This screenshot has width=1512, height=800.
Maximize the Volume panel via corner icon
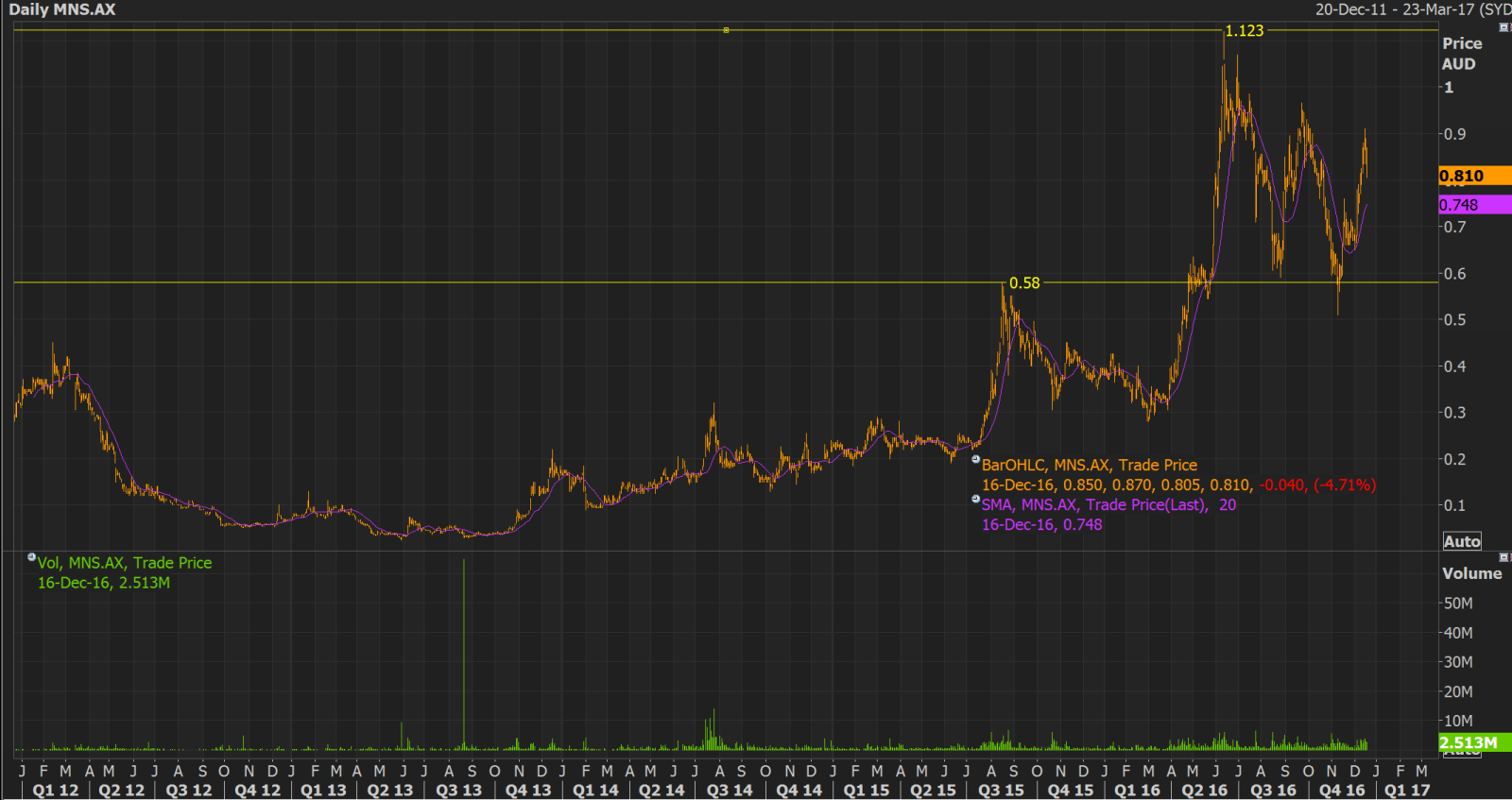pos(1504,557)
